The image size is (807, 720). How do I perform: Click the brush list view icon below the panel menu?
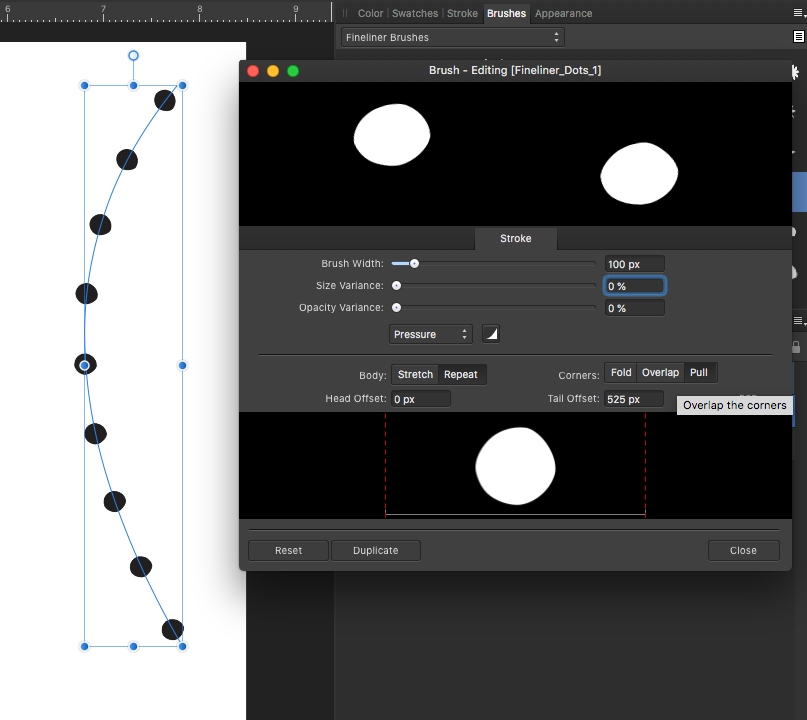point(799,36)
